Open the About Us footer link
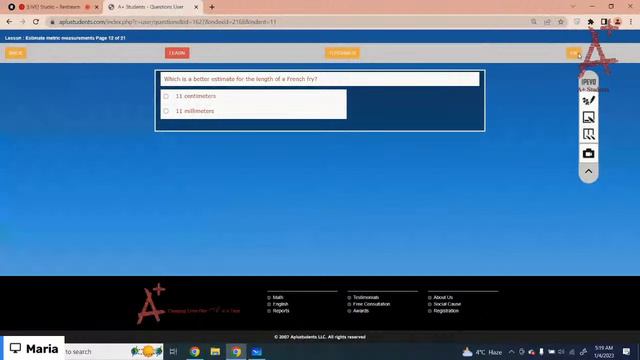The width and height of the screenshot is (640, 360). pyautogui.click(x=443, y=298)
